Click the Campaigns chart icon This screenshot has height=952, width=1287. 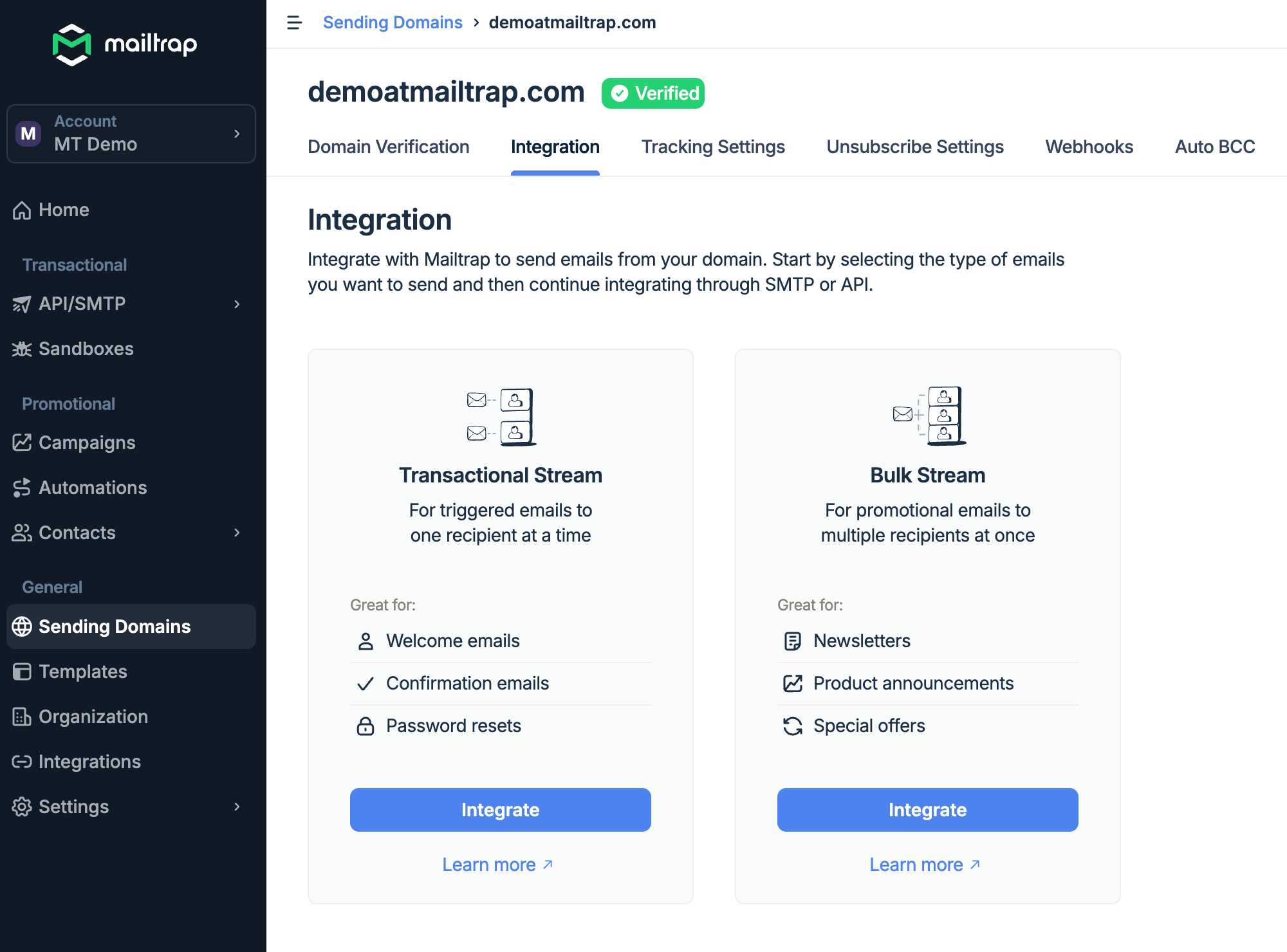[x=22, y=443]
